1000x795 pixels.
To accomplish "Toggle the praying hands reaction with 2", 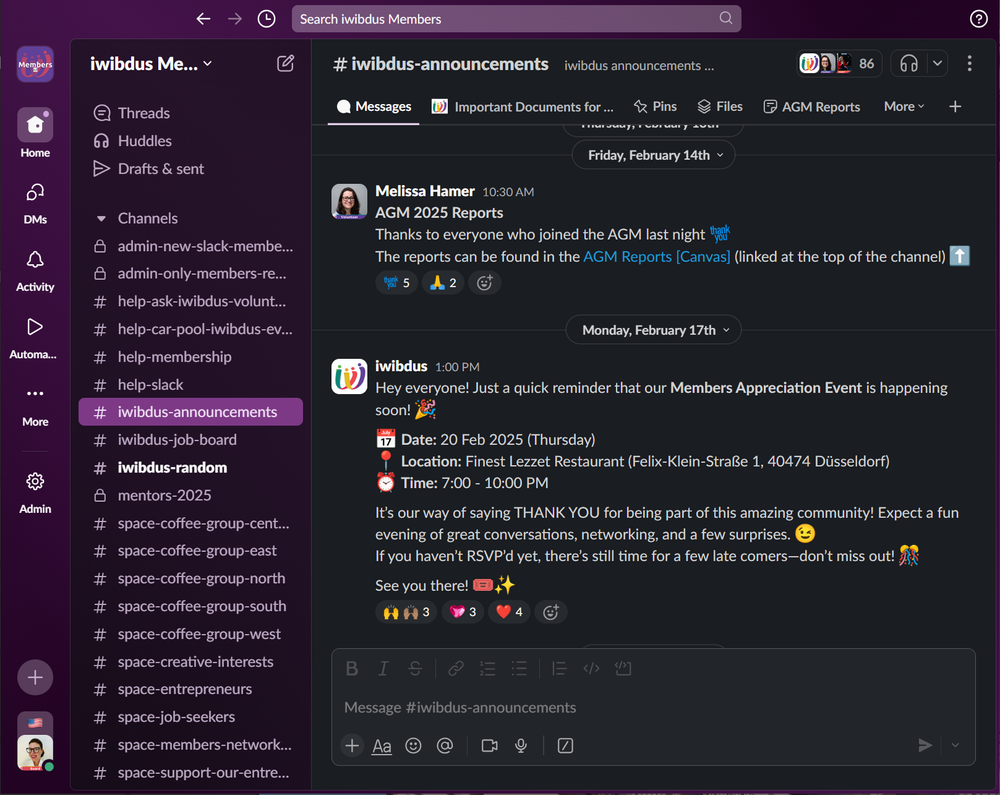I will tap(443, 282).
